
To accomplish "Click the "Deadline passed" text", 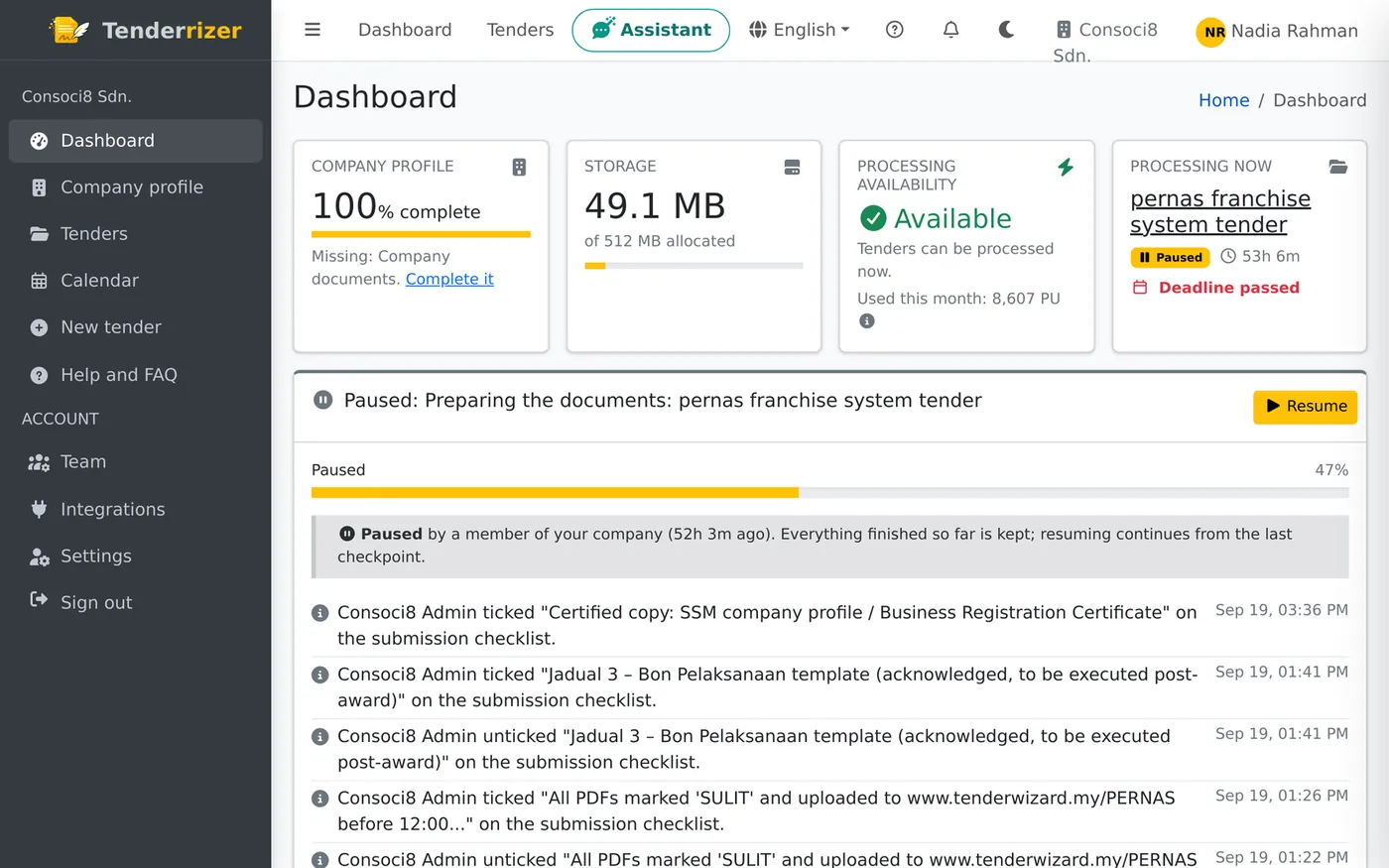I will pos(1229,288).
